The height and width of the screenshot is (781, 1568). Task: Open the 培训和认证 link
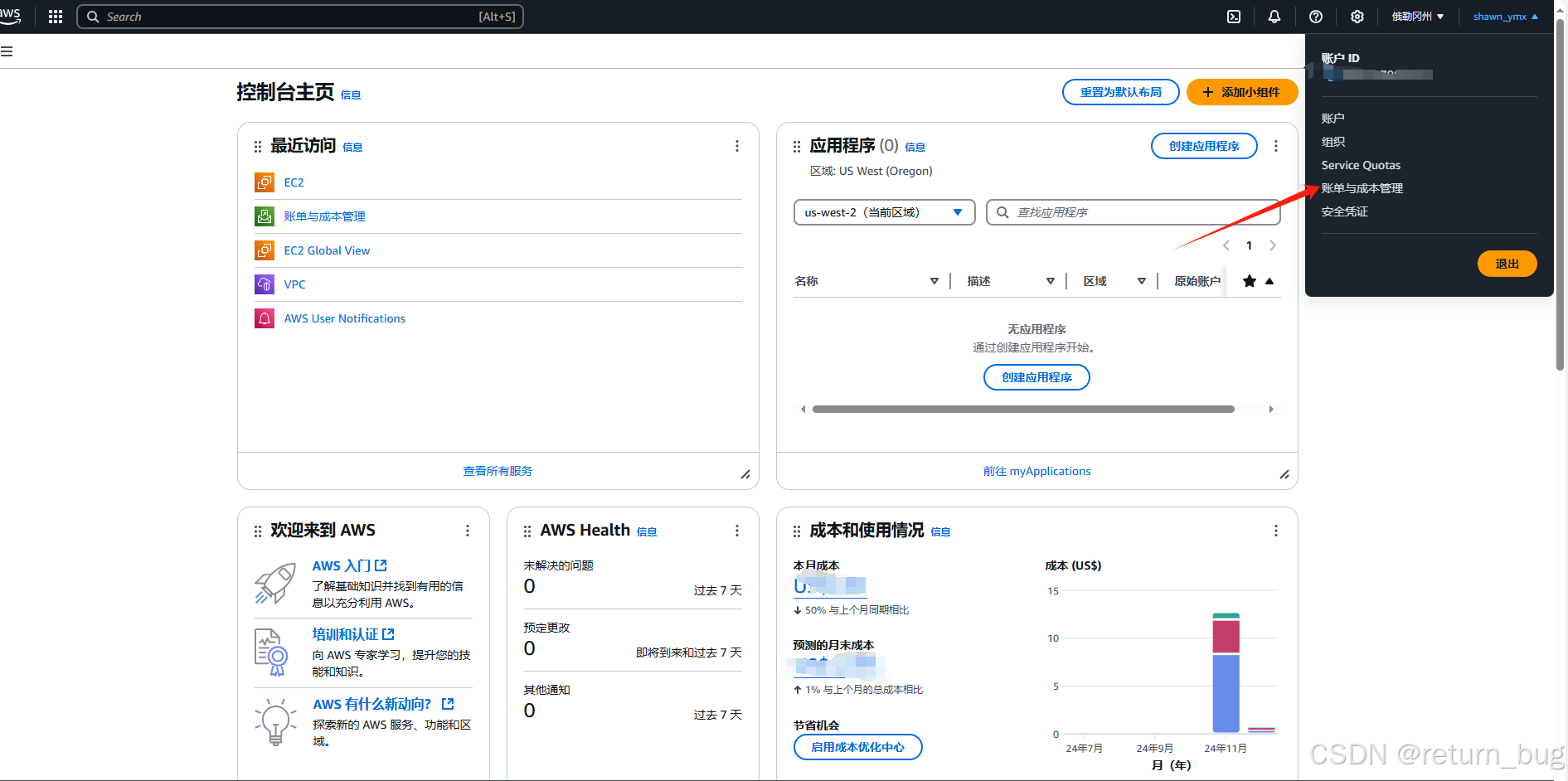353,634
